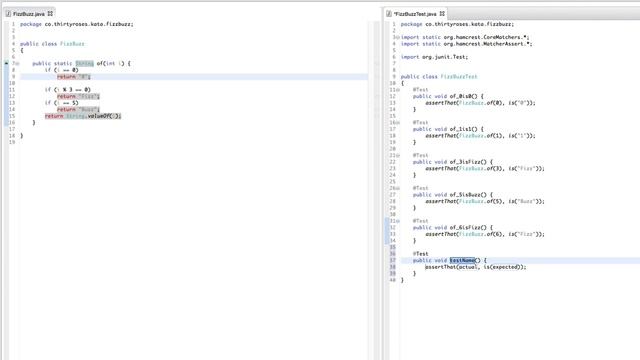
Task: Collapse the imports fold in FizzBuzzTest.java
Action: tap(398, 37)
